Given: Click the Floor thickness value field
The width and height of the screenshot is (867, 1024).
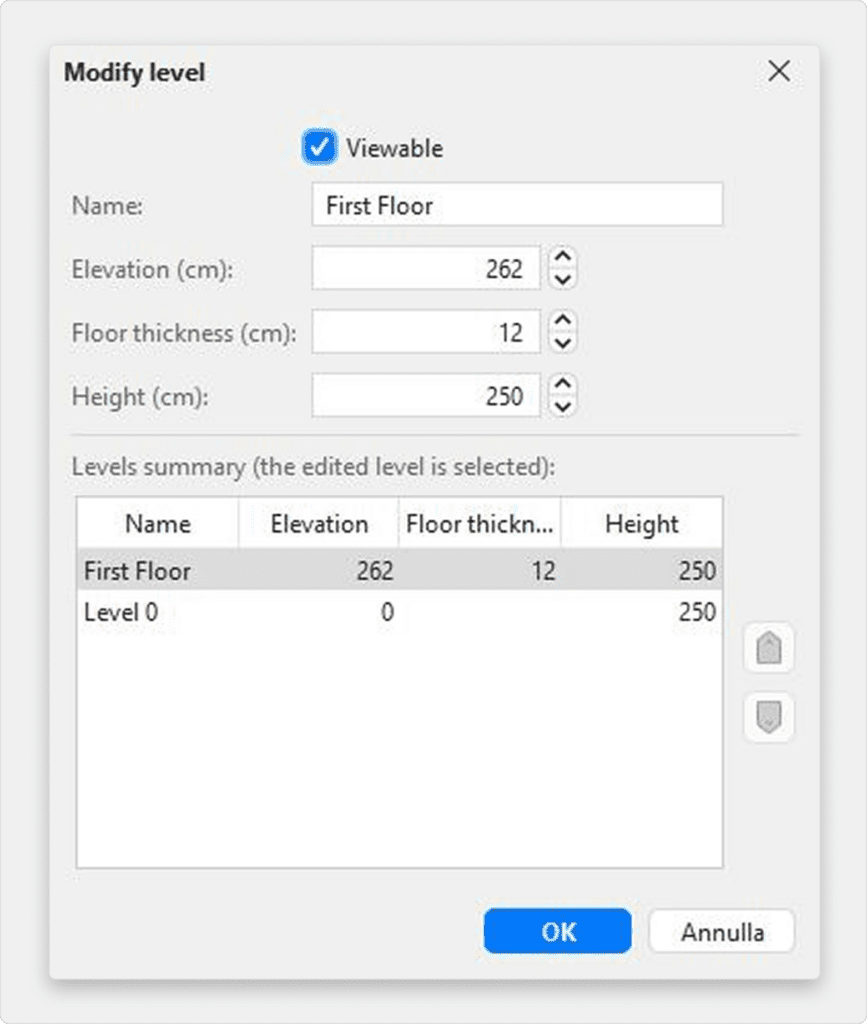Looking at the screenshot, I should (426, 332).
